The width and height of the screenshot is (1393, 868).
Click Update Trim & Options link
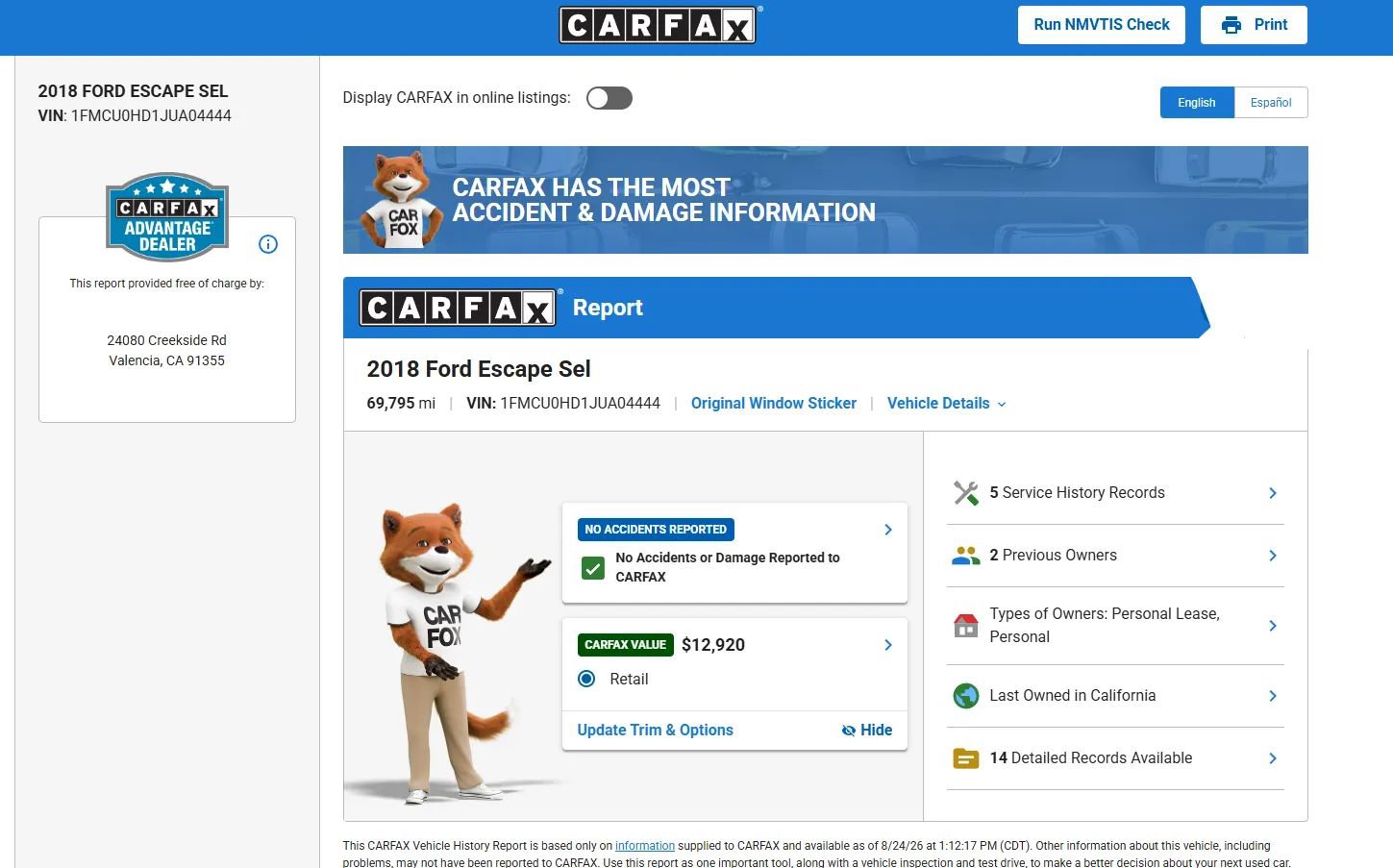tap(655, 731)
